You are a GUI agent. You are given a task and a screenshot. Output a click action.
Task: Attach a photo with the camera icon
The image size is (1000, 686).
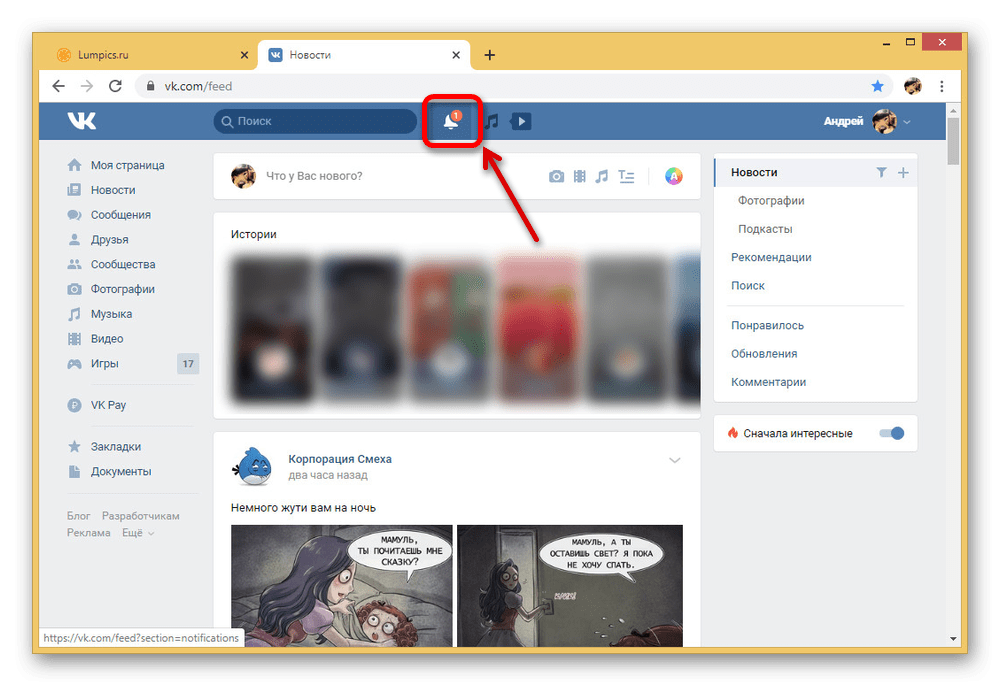pos(557,176)
